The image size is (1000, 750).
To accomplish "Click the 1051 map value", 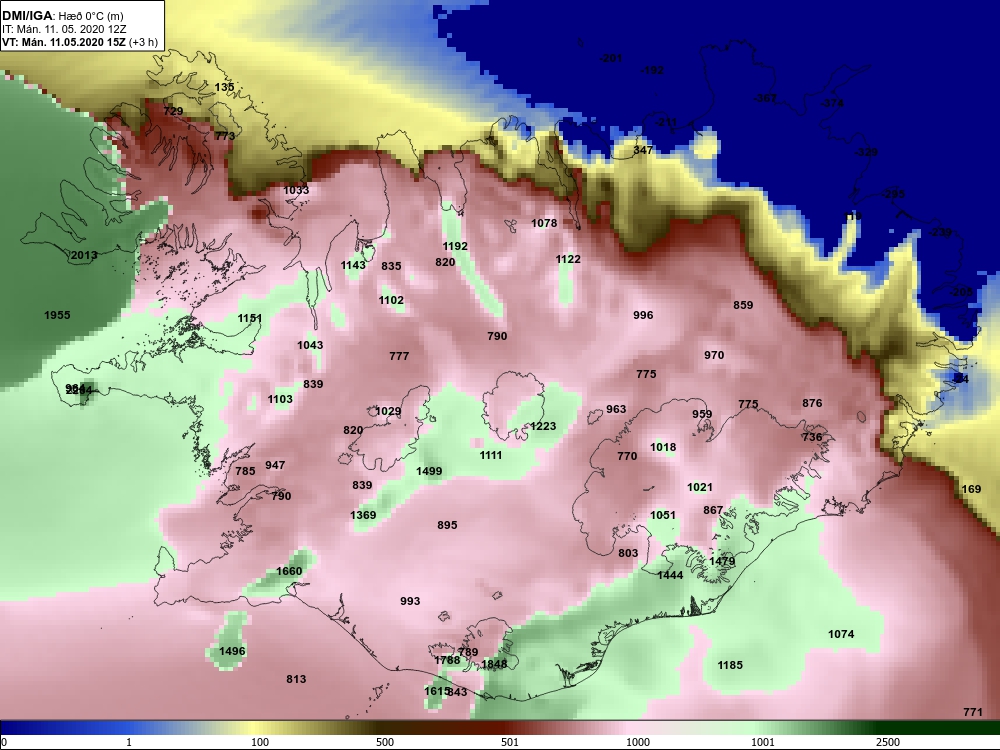I will pos(663,515).
